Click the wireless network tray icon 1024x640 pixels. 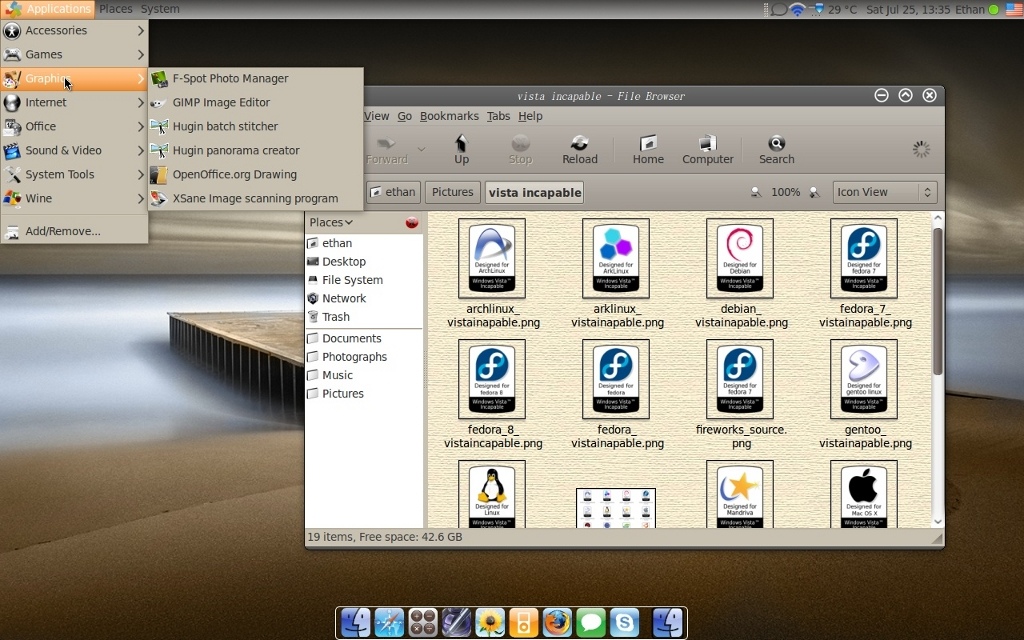(797, 10)
